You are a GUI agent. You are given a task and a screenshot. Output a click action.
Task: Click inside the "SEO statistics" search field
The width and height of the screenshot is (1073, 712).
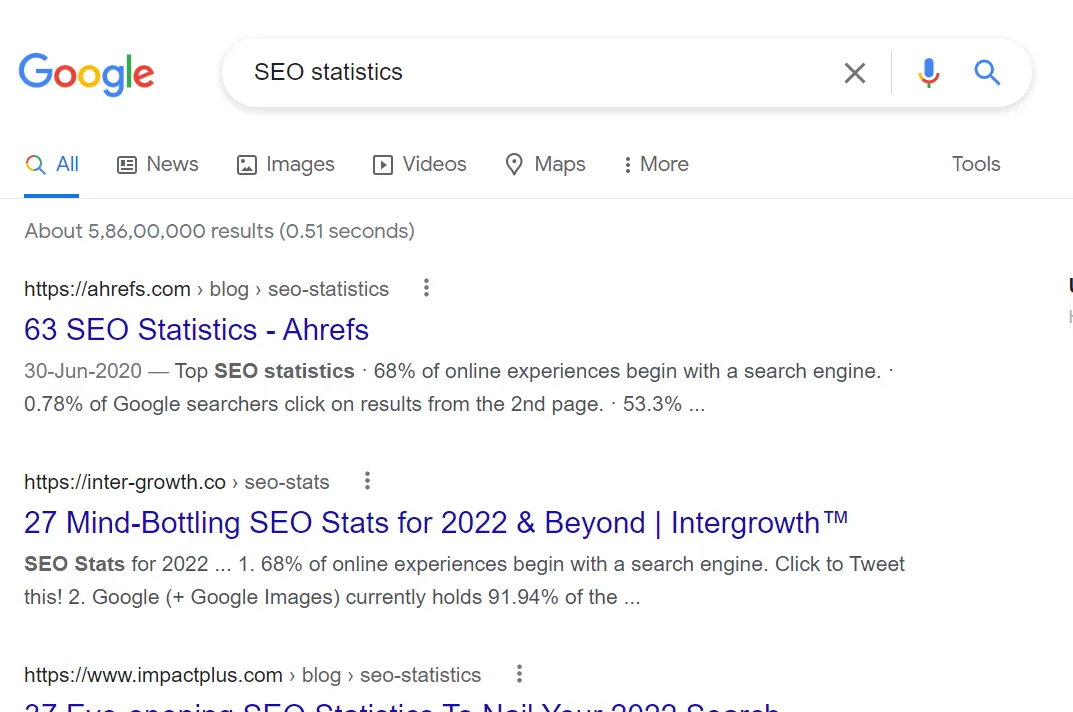[540, 73]
